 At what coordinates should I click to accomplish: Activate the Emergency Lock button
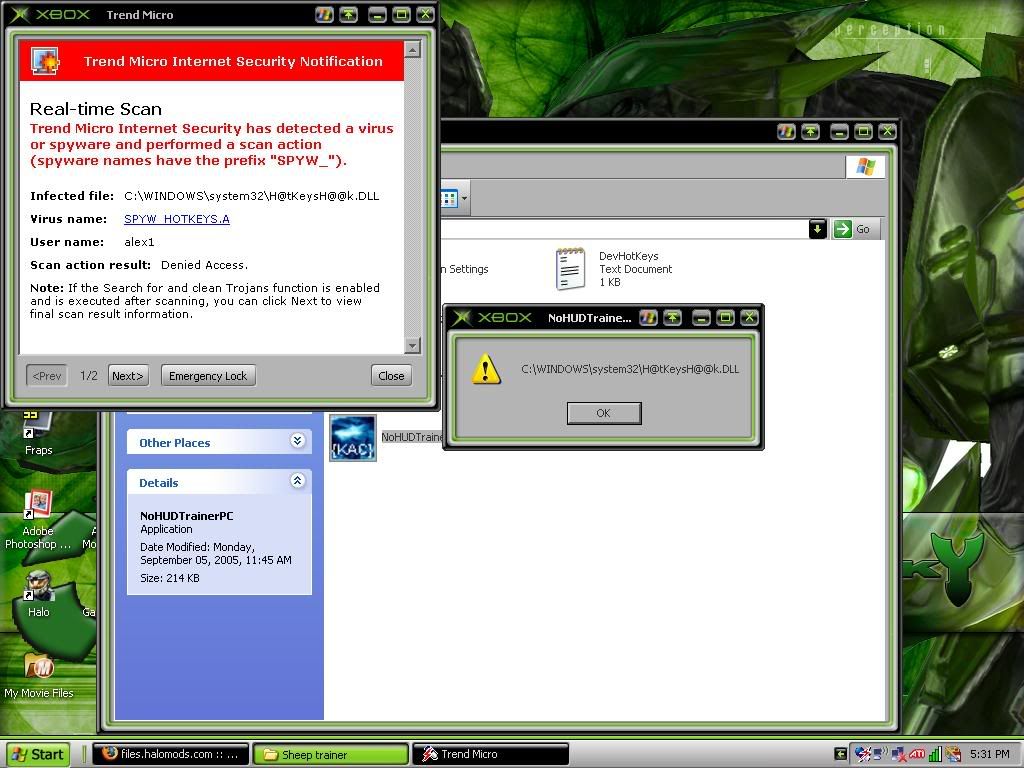click(x=208, y=376)
